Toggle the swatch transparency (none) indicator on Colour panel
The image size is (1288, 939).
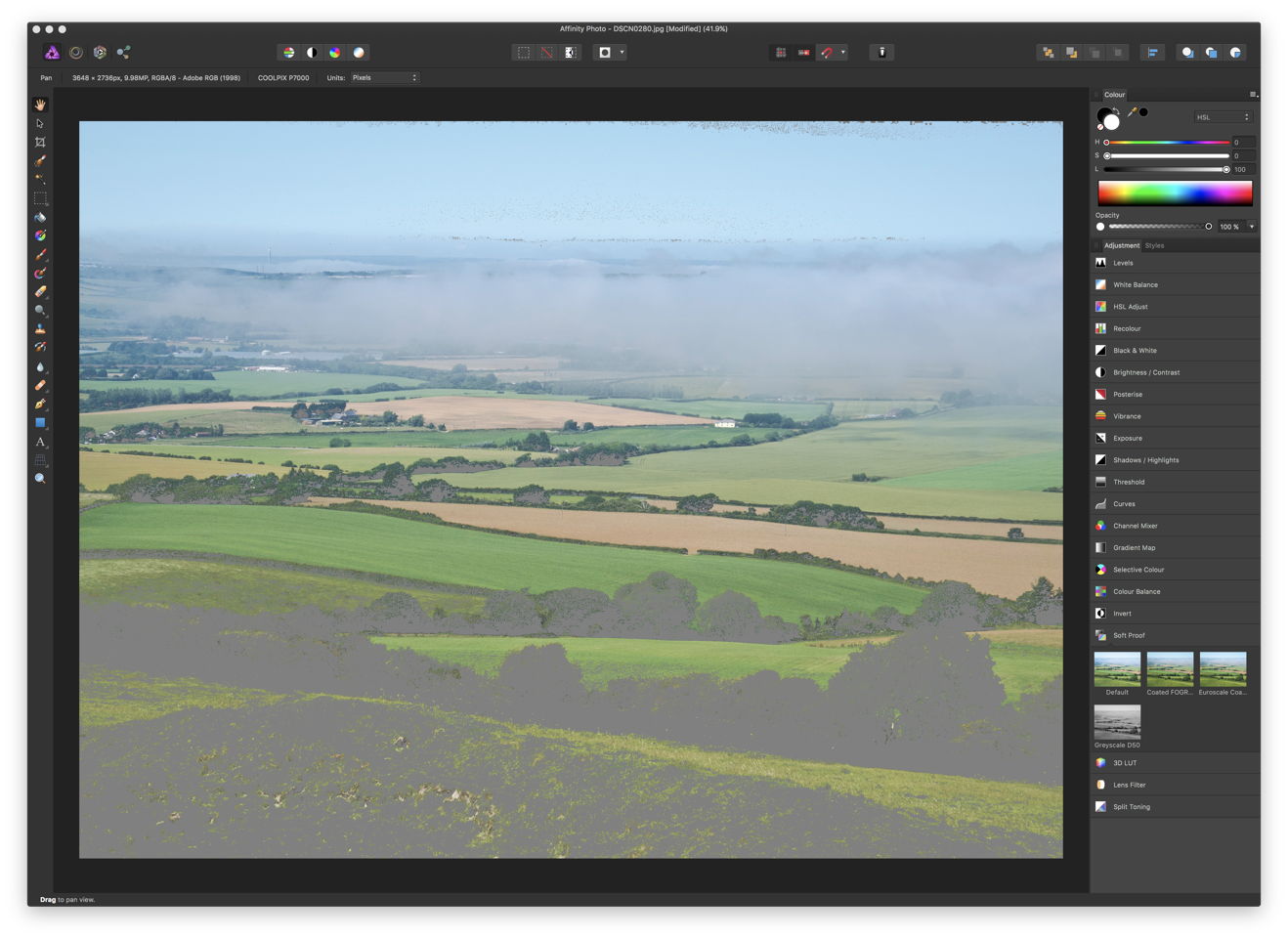(1099, 126)
